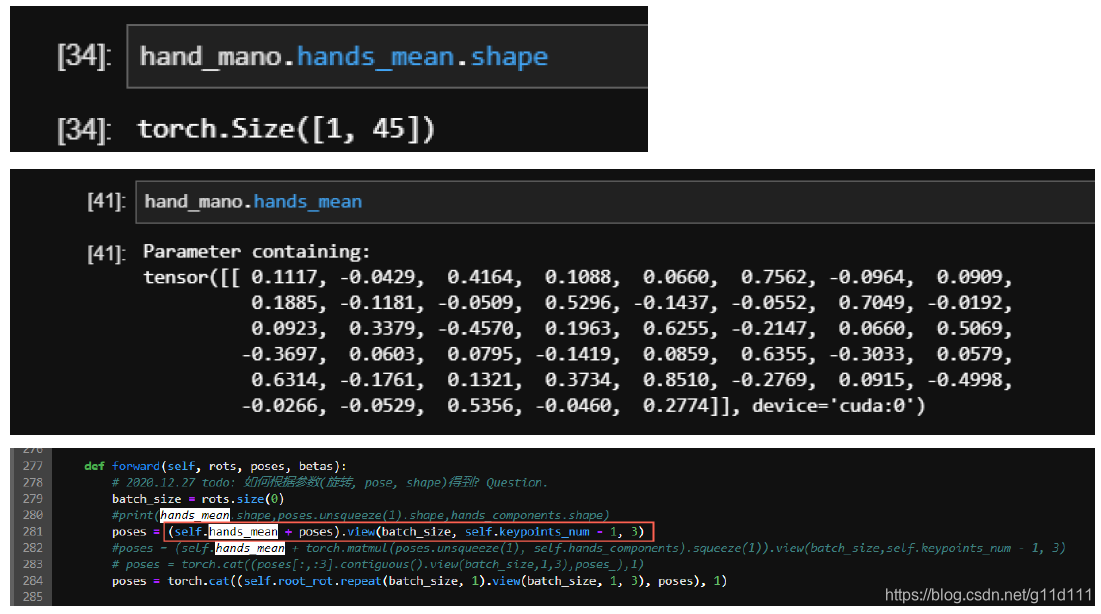Click the [41]: prompt beside the hand_mano.hands_mean input
This screenshot has height=614, width=1101.
coord(107,202)
